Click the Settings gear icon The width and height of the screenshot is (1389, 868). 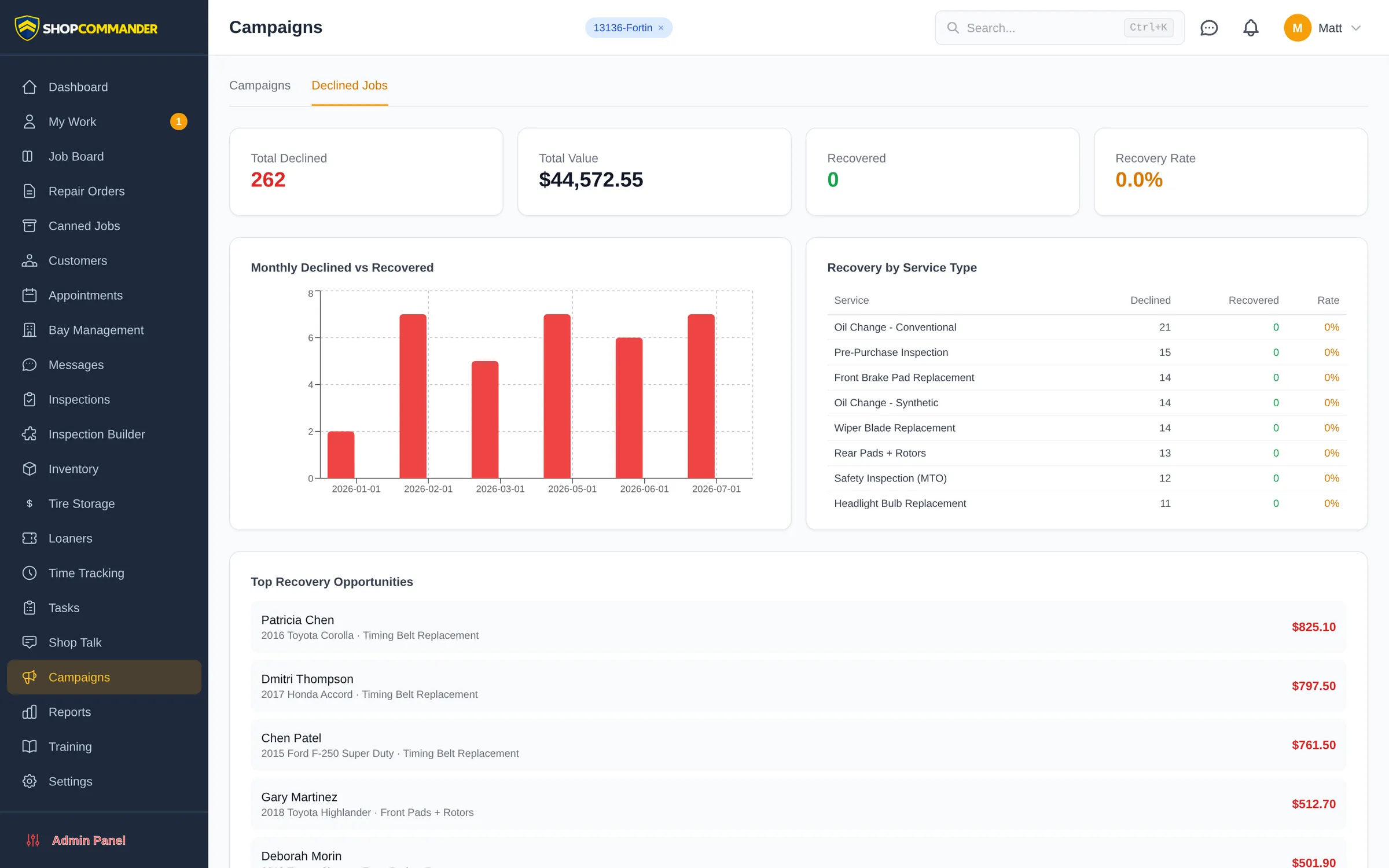point(30,781)
